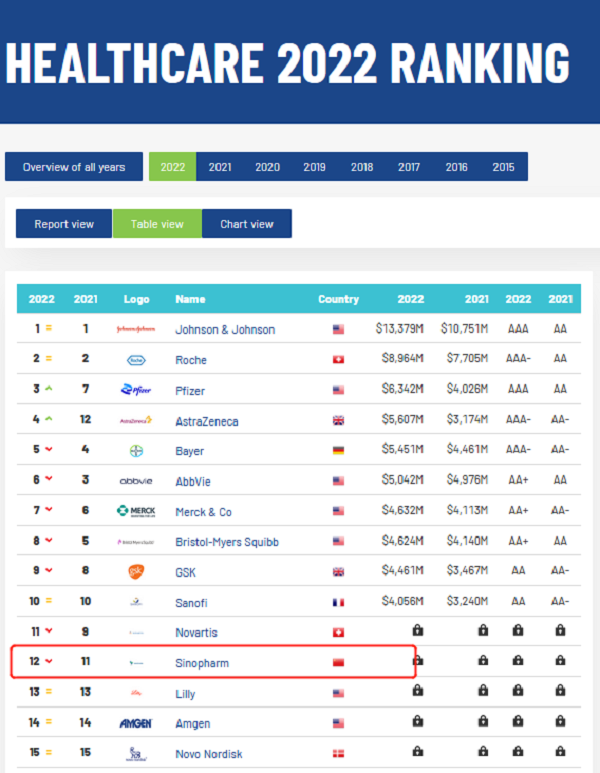Click the Roche logo icon
This screenshot has width=600, height=773.
(136, 359)
